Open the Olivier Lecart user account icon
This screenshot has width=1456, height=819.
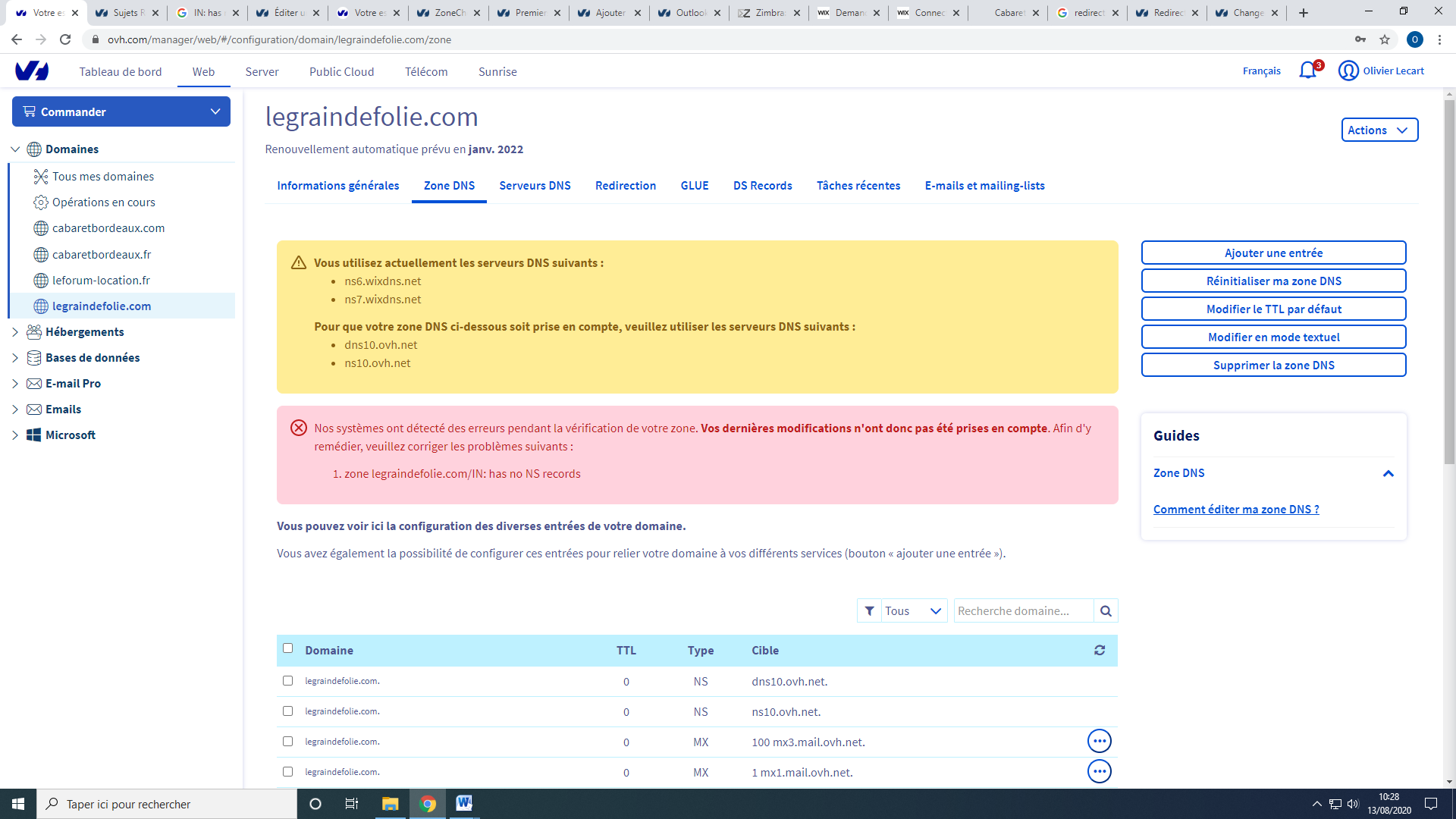1348,71
